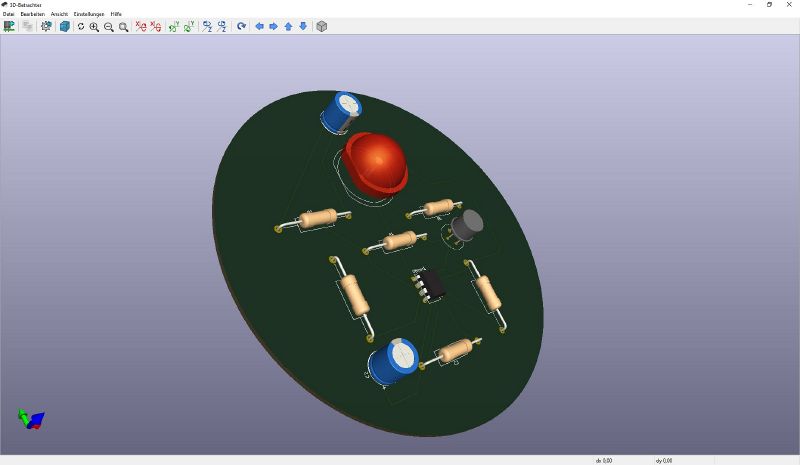Viewport: 800px width, 465px height.
Task: Copy the 3D image to clipboard
Action: [27, 26]
